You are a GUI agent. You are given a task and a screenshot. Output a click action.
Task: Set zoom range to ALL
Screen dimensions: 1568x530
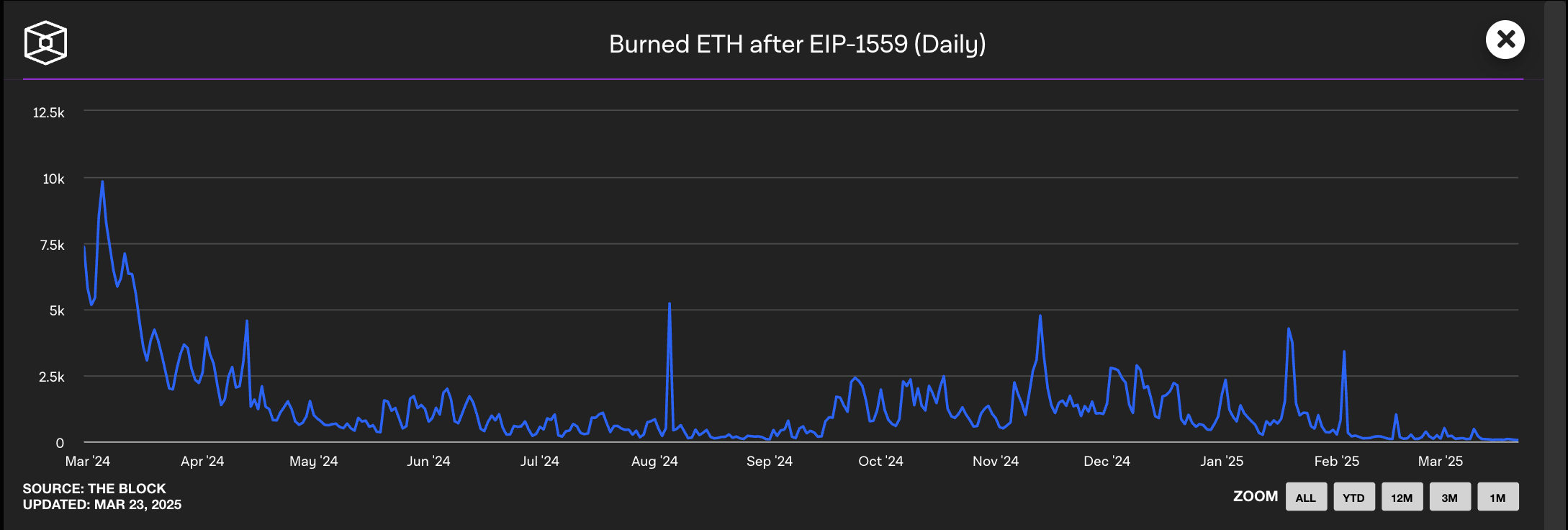[x=1306, y=497]
